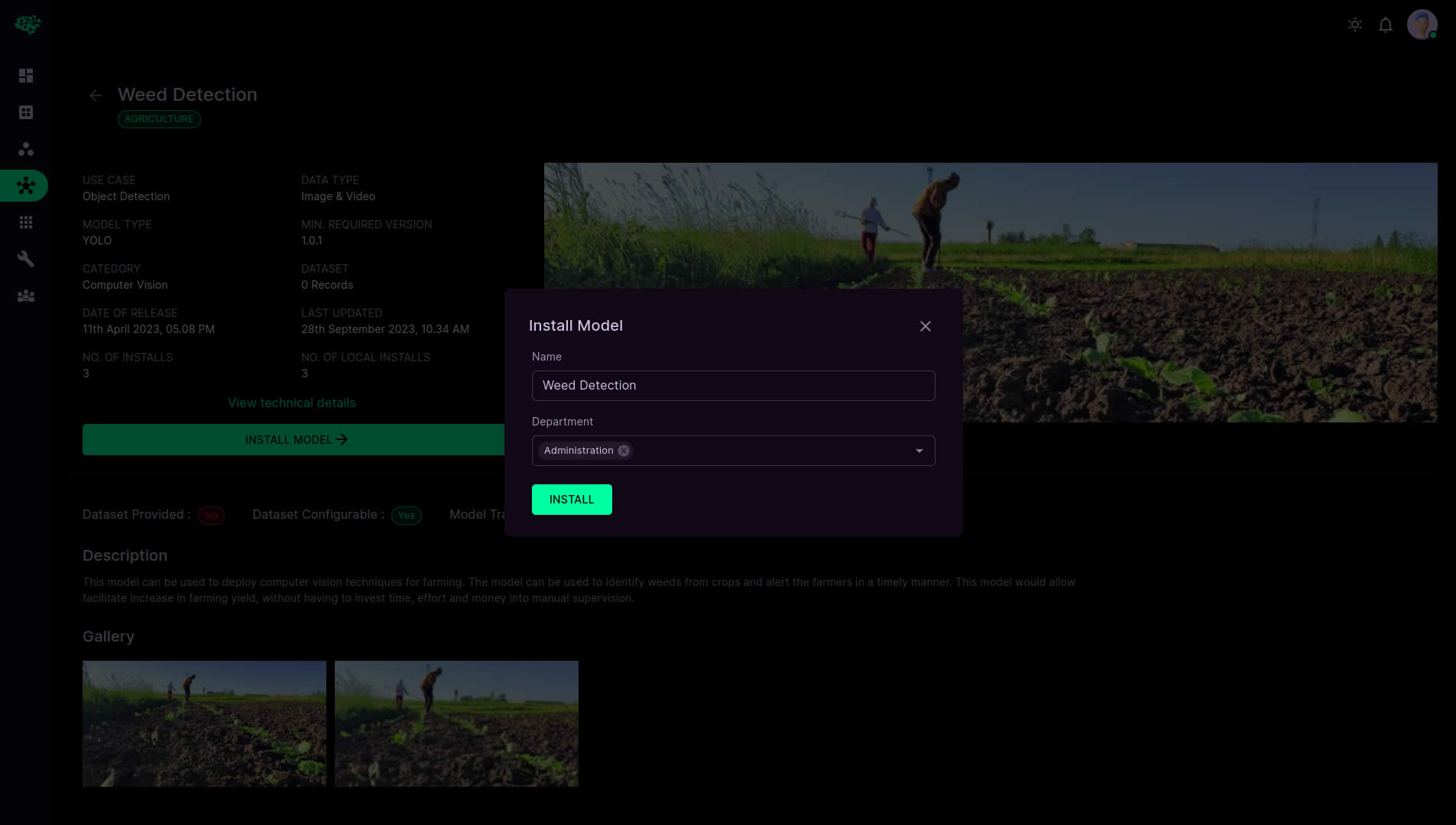Screen dimensions: 1456x825
Task: Open the first gallery thumbnail
Action: click(204, 723)
